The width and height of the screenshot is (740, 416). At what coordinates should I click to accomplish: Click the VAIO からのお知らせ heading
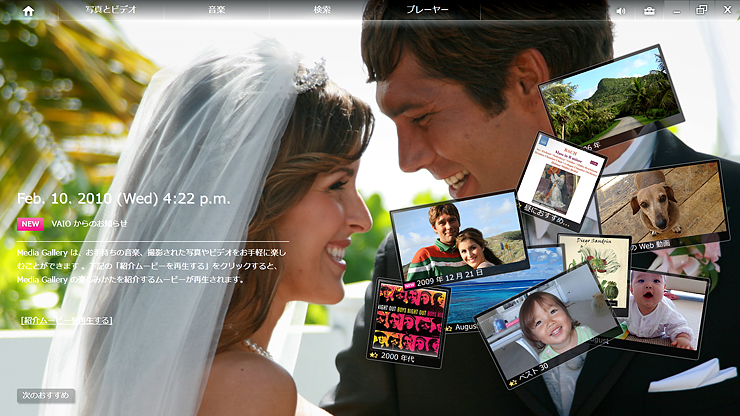pos(90,224)
